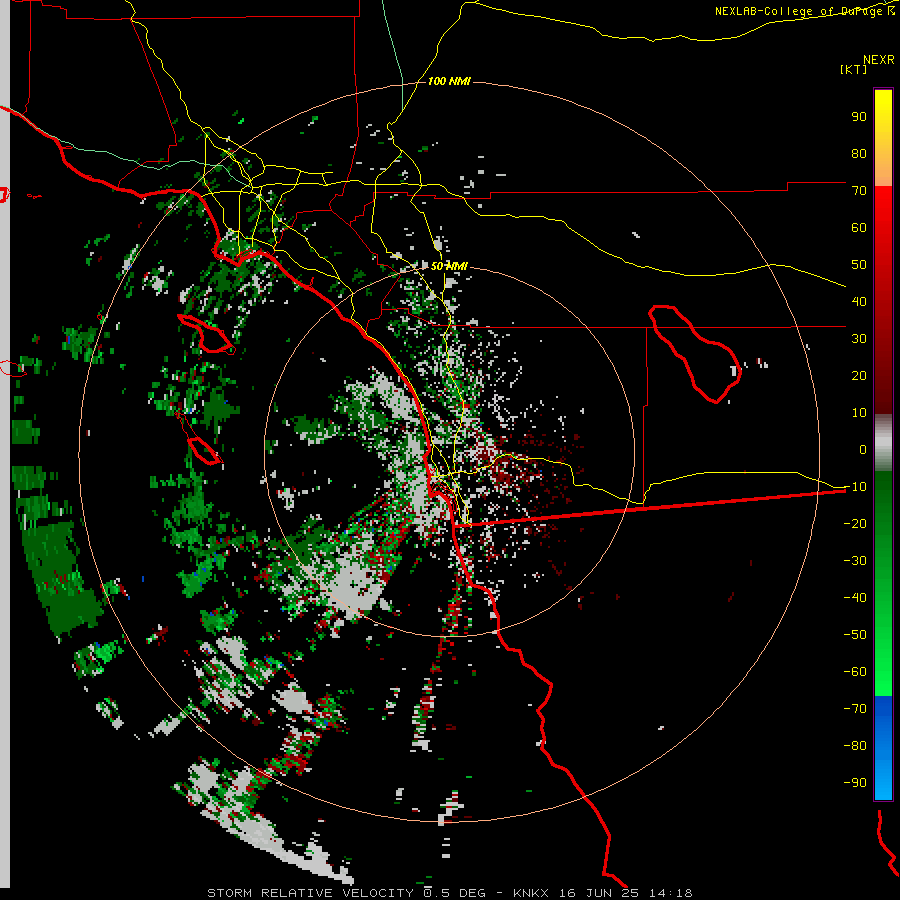Click the gray zero-velocity color band
The height and width of the screenshot is (900, 900).
click(883, 442)
